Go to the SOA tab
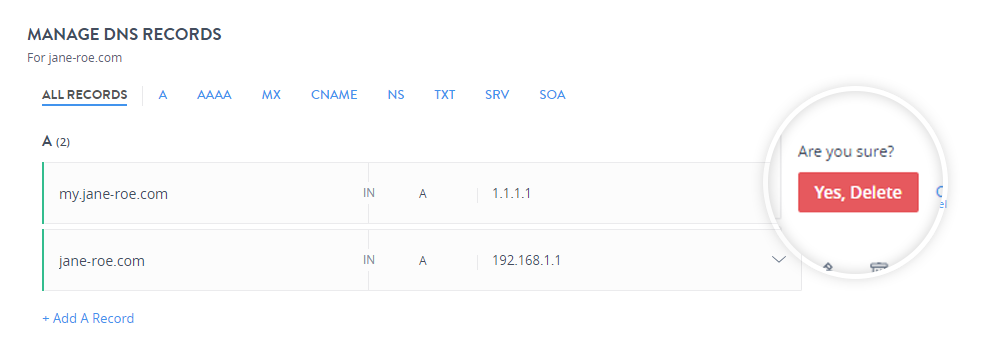This screenshot has height=364, width=988. 552,95
